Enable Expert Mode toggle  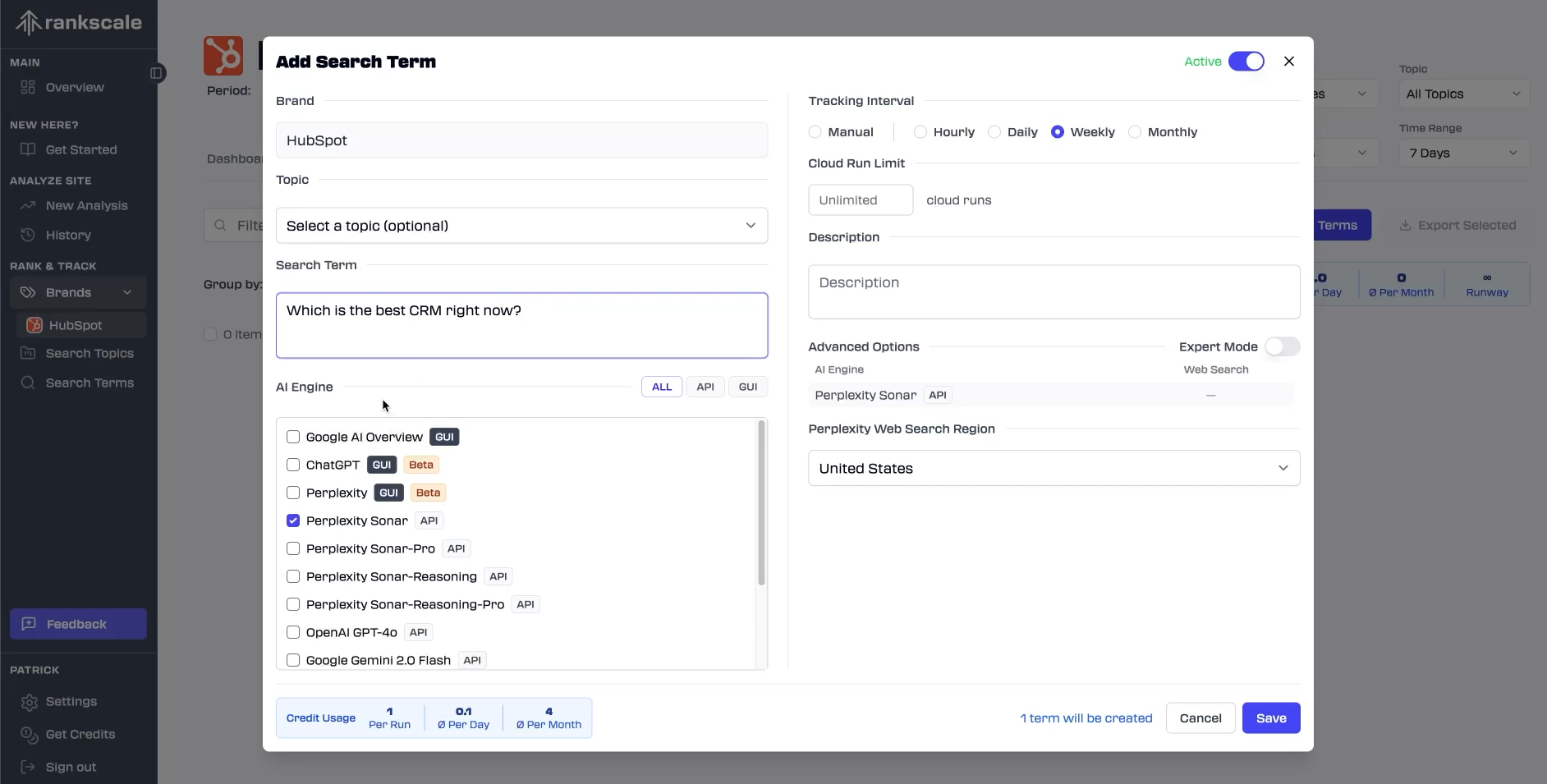[1282, 346]
